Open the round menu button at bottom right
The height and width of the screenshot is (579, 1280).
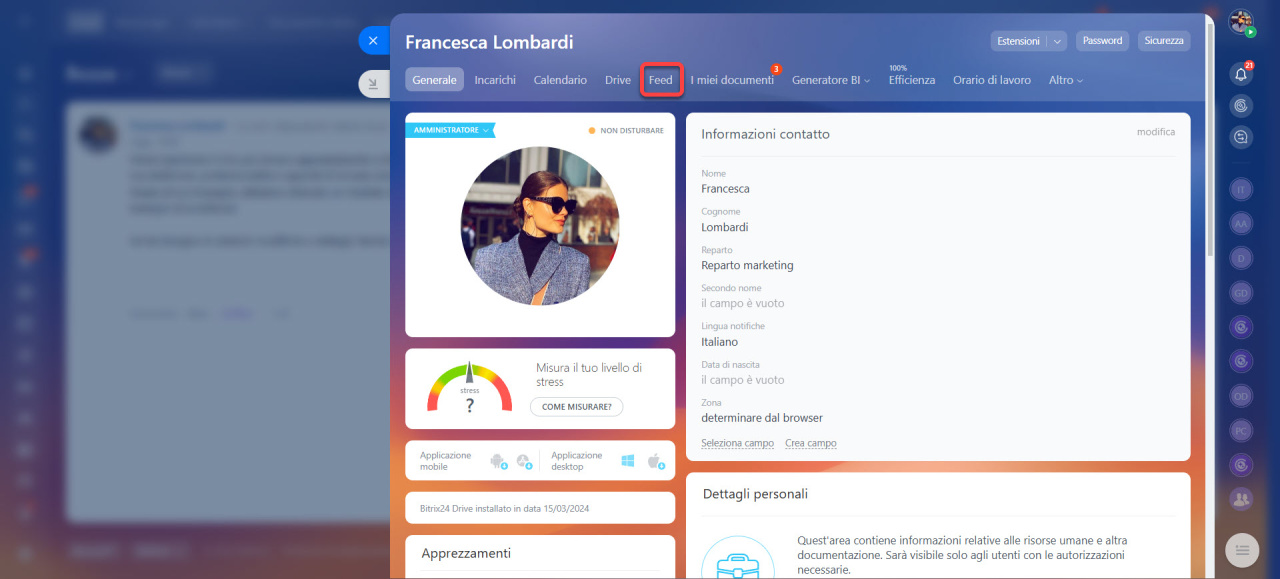[x=1242, y=549]
